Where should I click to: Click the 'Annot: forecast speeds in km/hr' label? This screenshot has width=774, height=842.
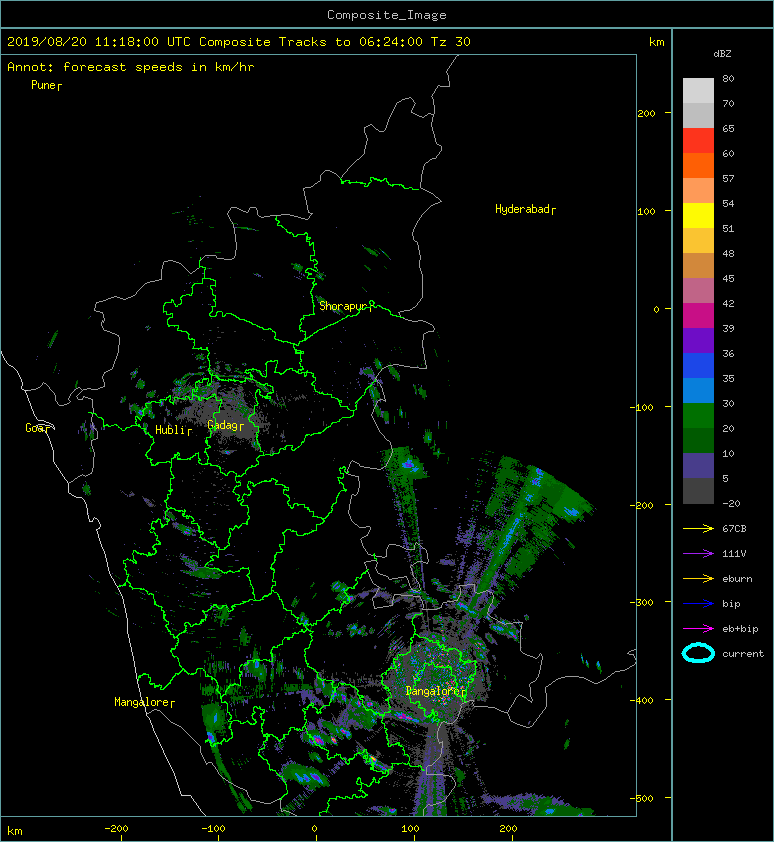pos(131,67)
